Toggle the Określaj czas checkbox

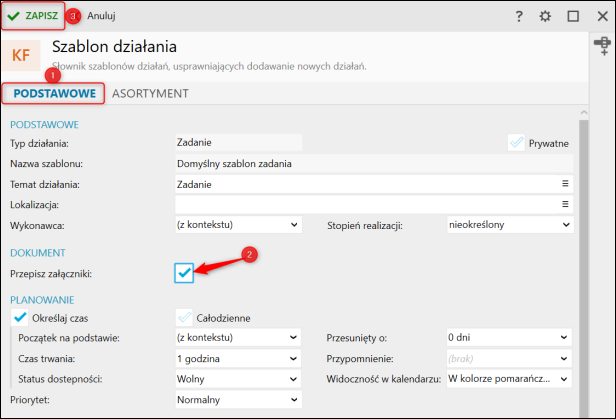coord(19,318)
